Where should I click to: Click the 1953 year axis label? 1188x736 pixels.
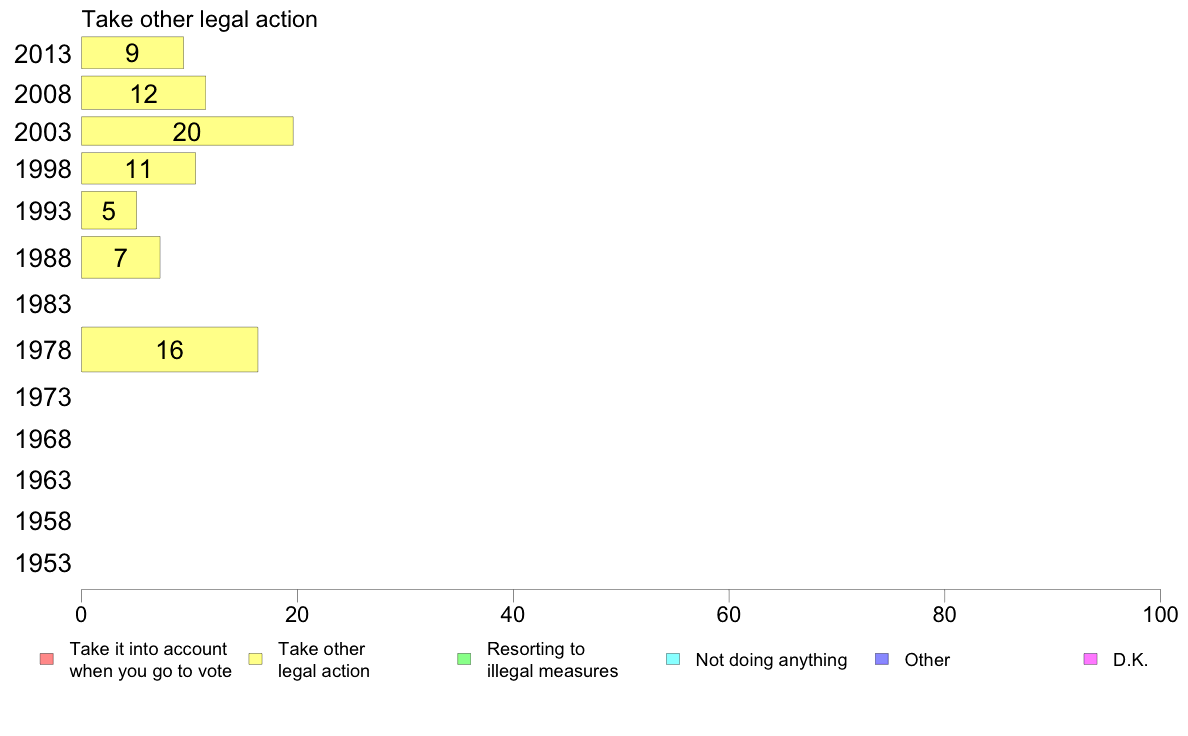click(43, 564)
